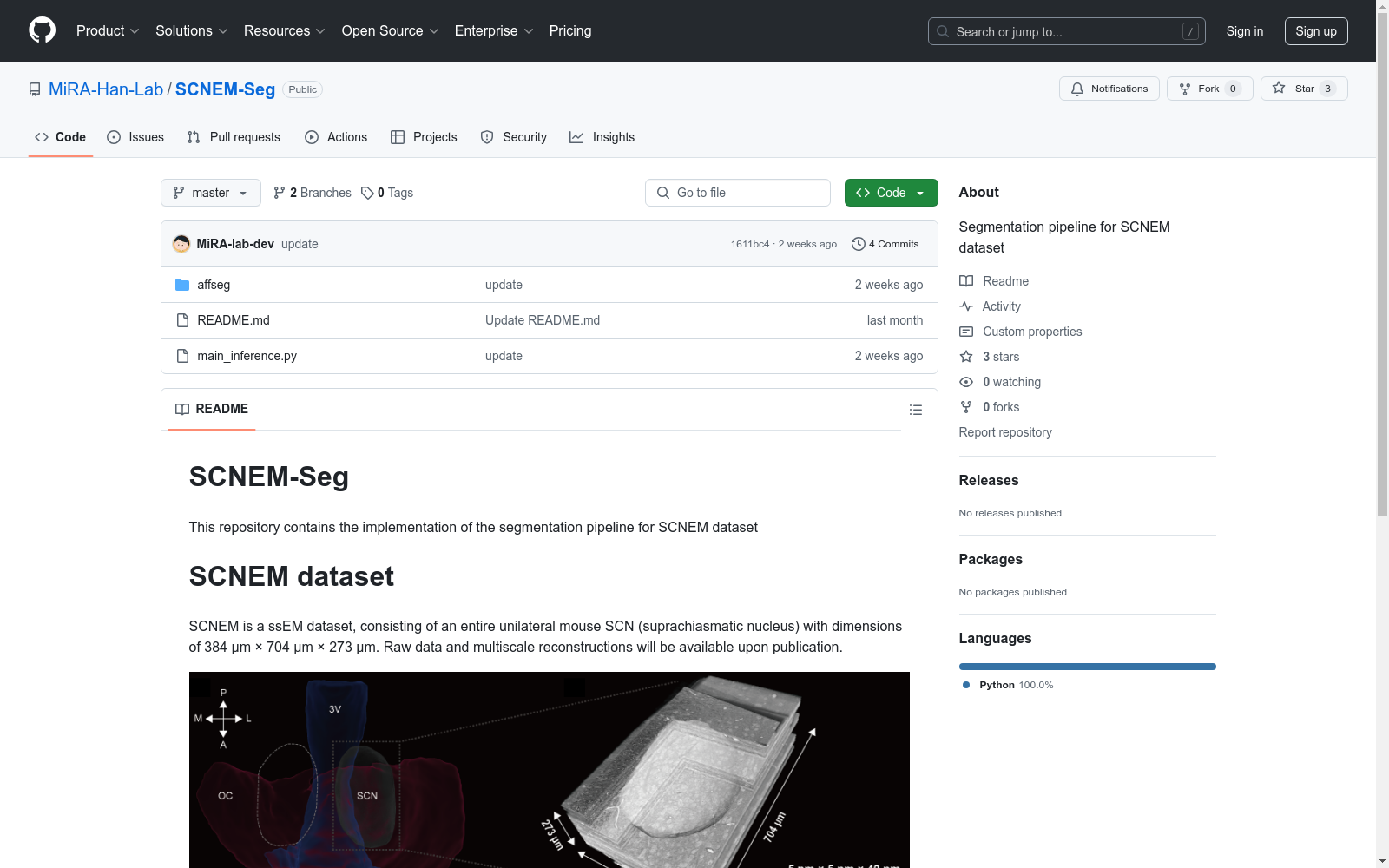View the 2 Branches link
The height and width of the screenshot is (868, 1389).
click(313, 193)
